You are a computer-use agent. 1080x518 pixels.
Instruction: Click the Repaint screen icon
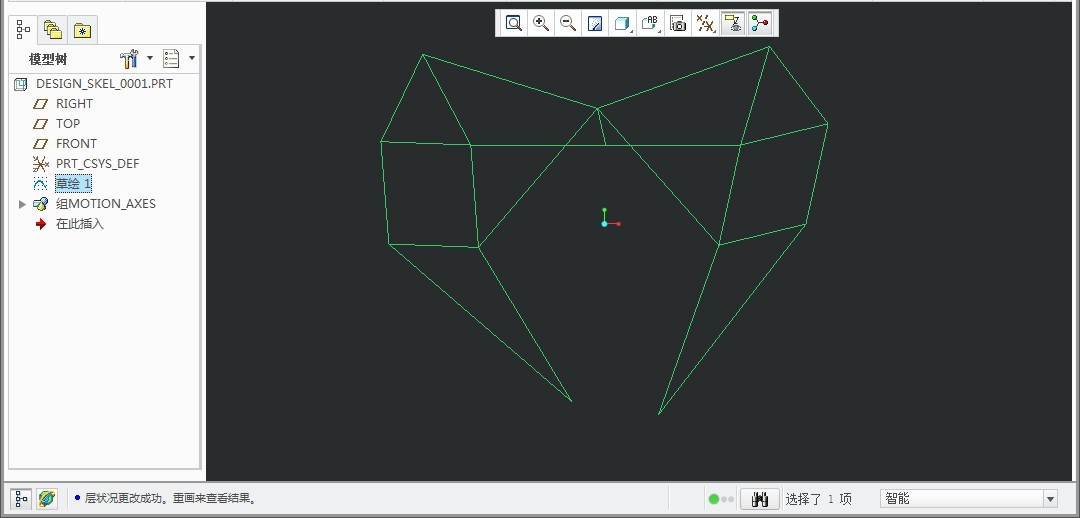595,23
